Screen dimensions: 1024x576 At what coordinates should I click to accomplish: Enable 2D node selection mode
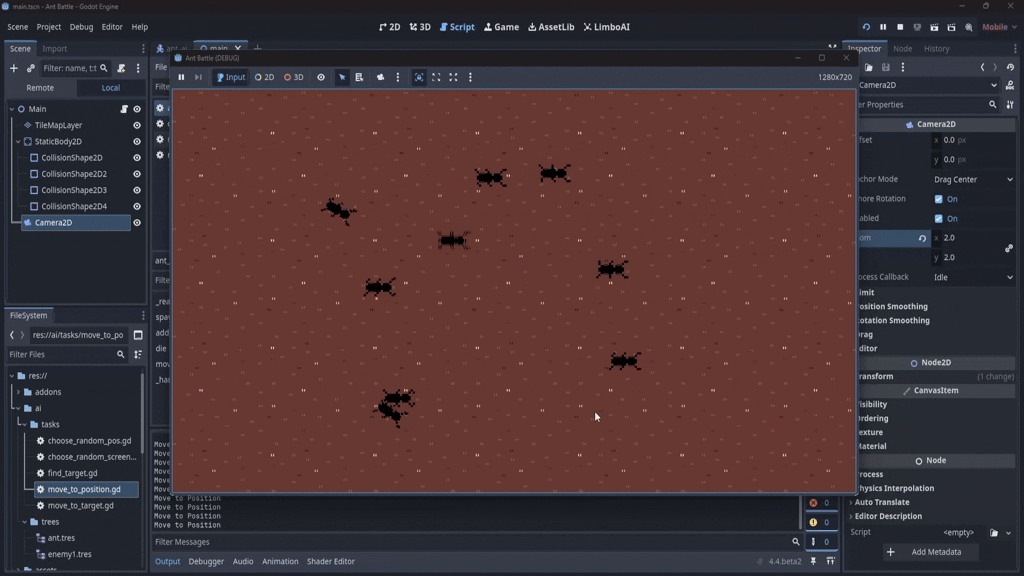pos(264,77)
